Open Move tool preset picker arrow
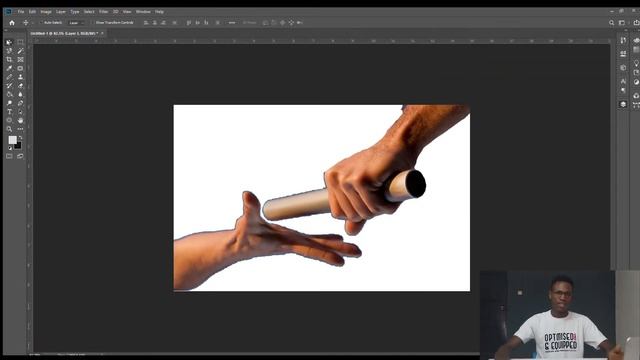640x360 pixels. 33,23
